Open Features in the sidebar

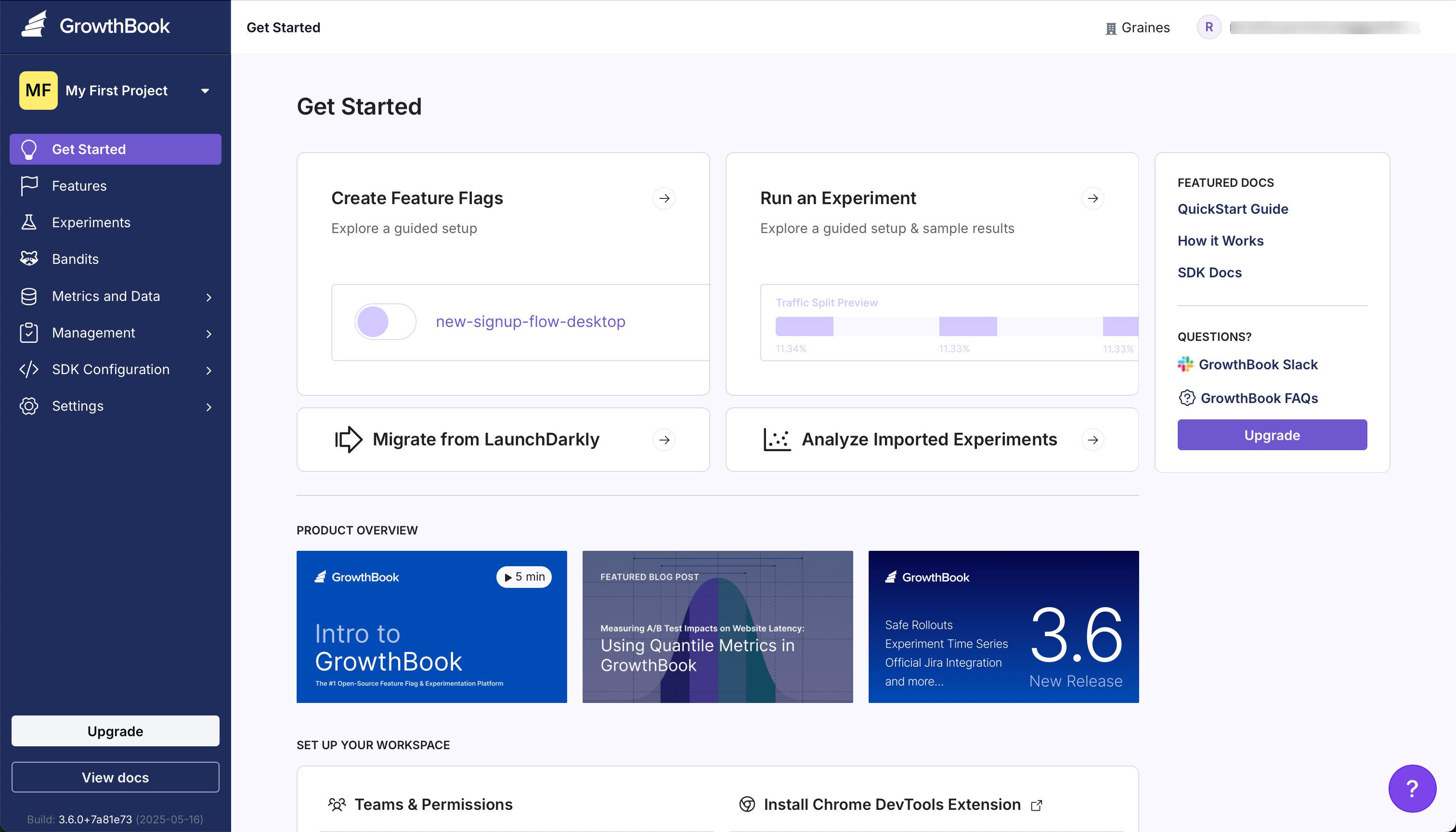point(116,186)
